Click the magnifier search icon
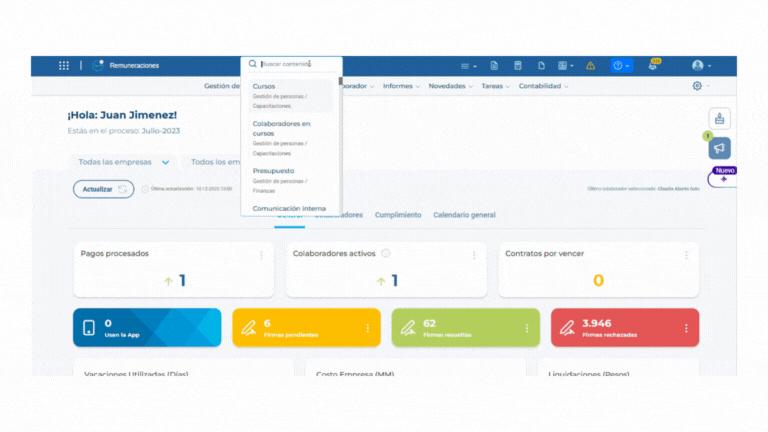 click(252, 64)
